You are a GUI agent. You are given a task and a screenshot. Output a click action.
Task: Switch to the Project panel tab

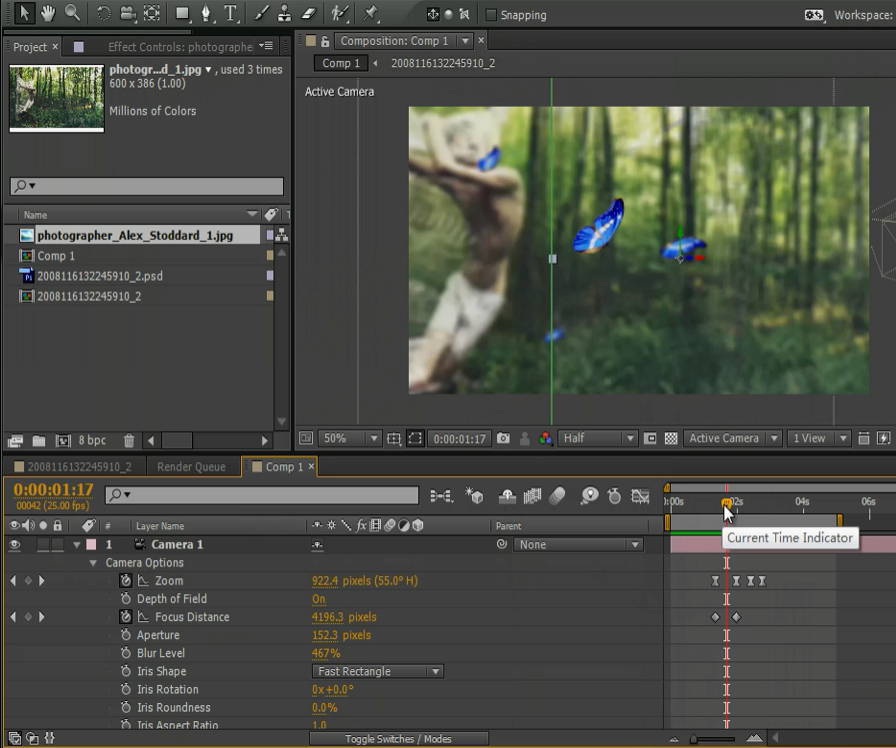[30, 47]
